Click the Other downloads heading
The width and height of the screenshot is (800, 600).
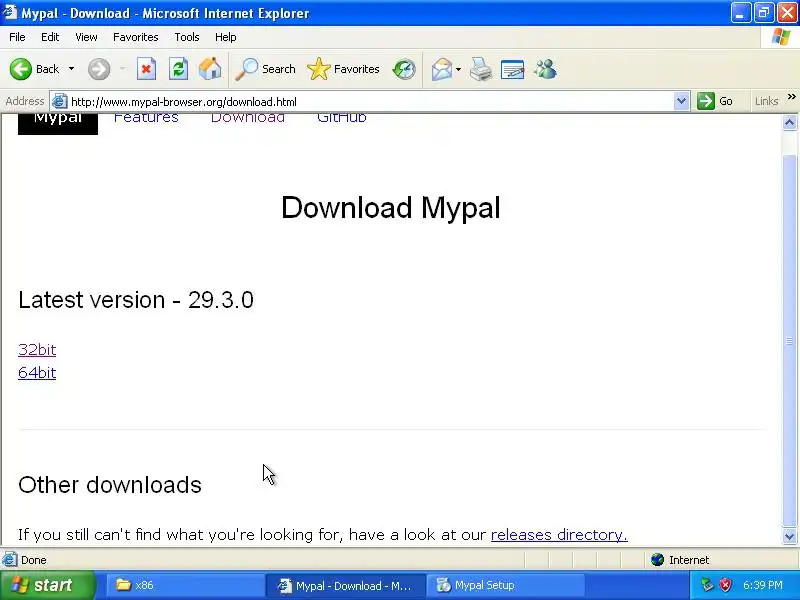110,485
